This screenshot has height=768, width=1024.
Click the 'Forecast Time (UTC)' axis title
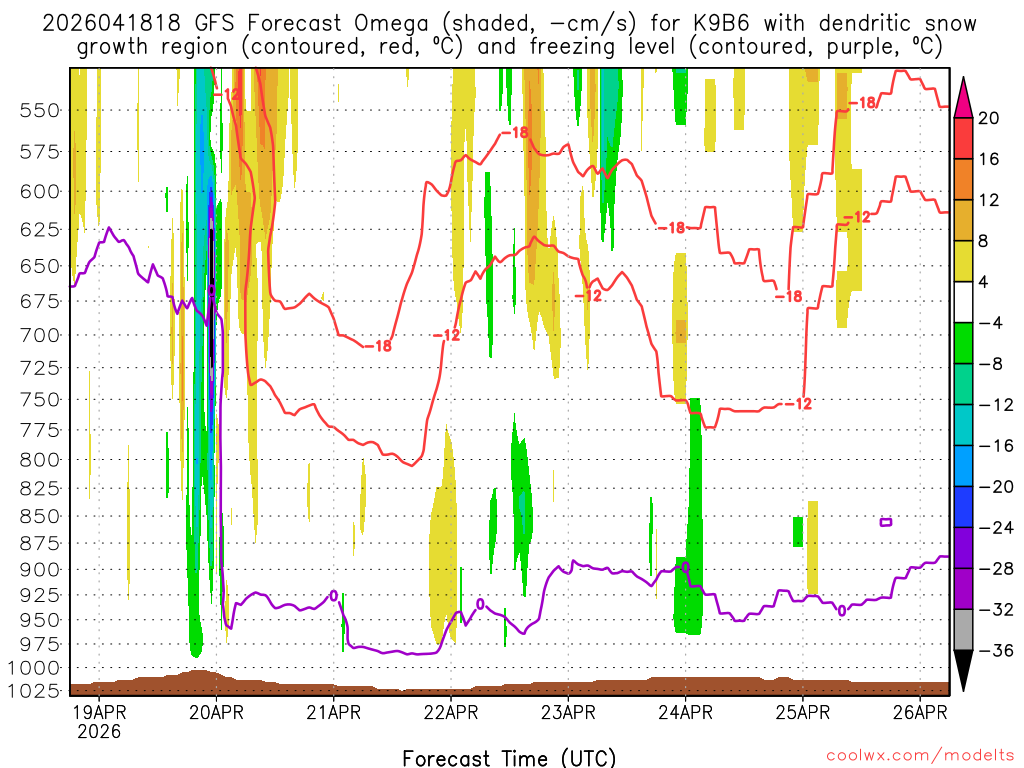(509, 758)
